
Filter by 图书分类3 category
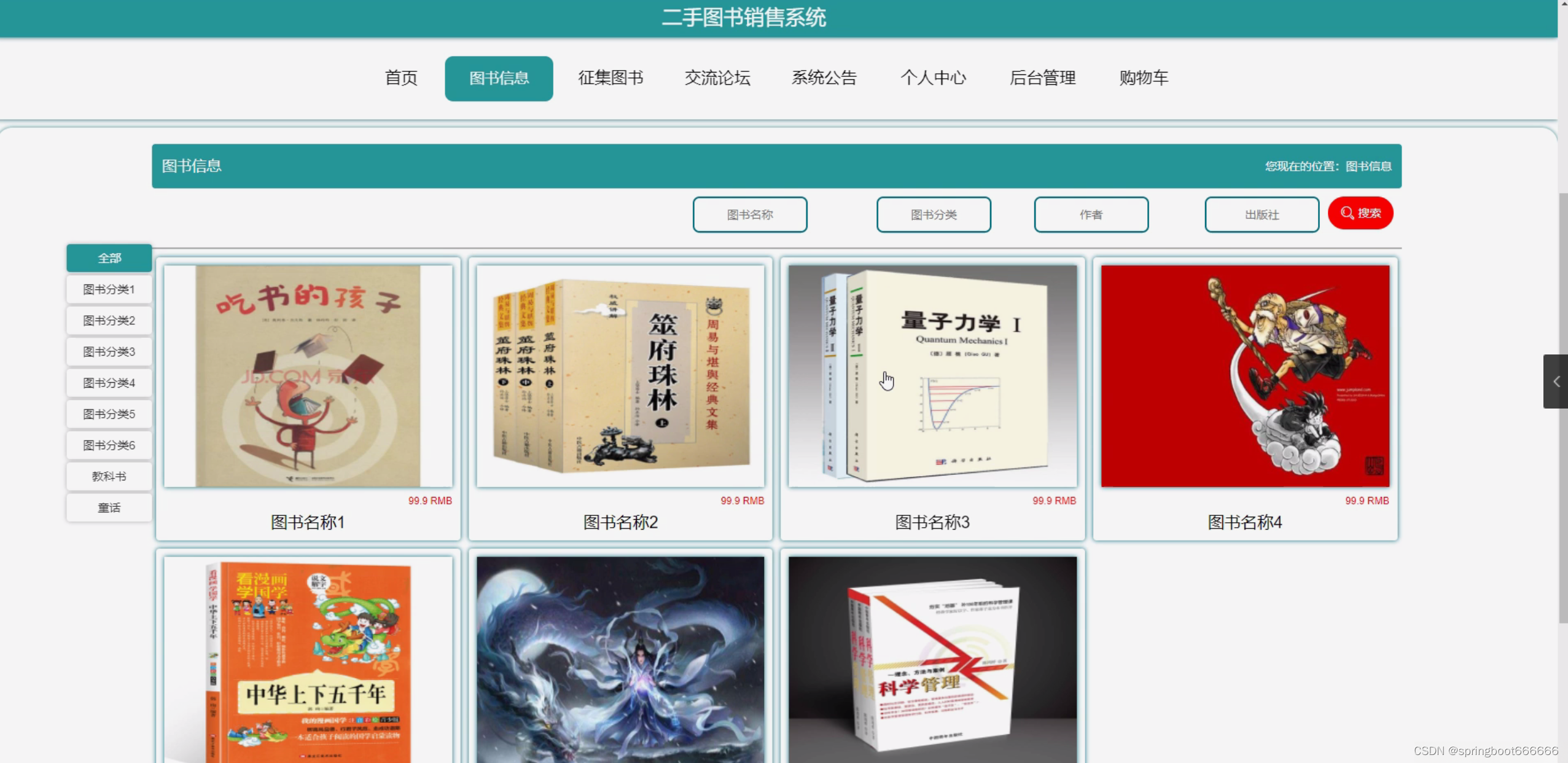click(109, 351)
